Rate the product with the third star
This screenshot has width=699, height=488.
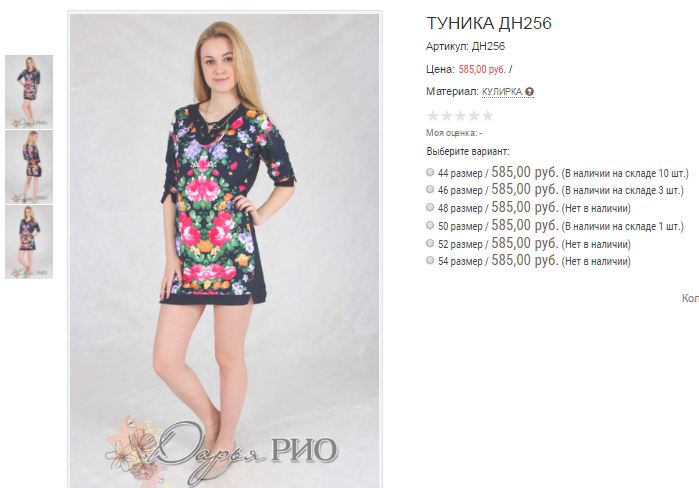click(461, 116)
